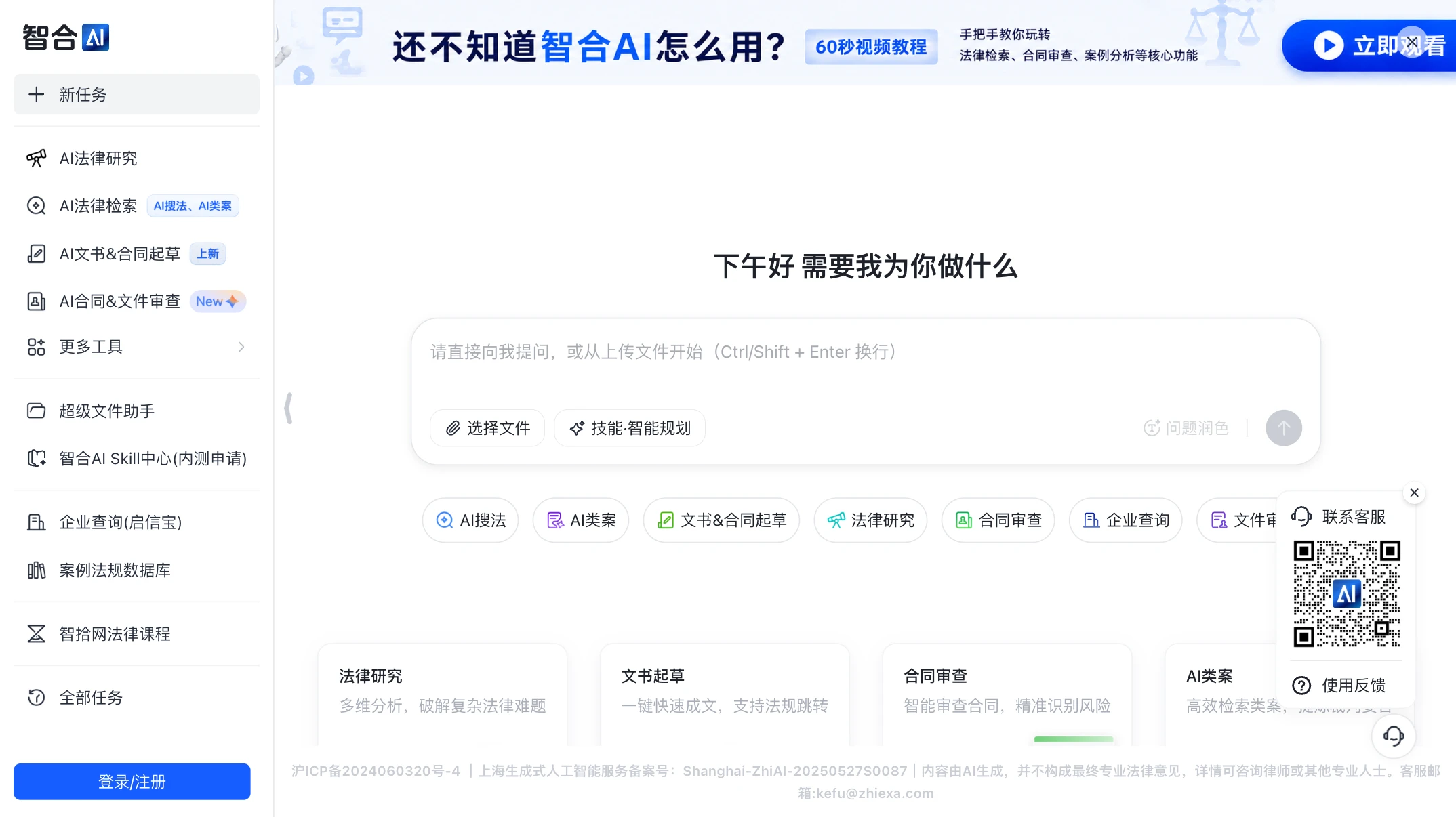Collapse the sidebar with handle
Screen dimensions: 1456x817
tap(289, 408)
